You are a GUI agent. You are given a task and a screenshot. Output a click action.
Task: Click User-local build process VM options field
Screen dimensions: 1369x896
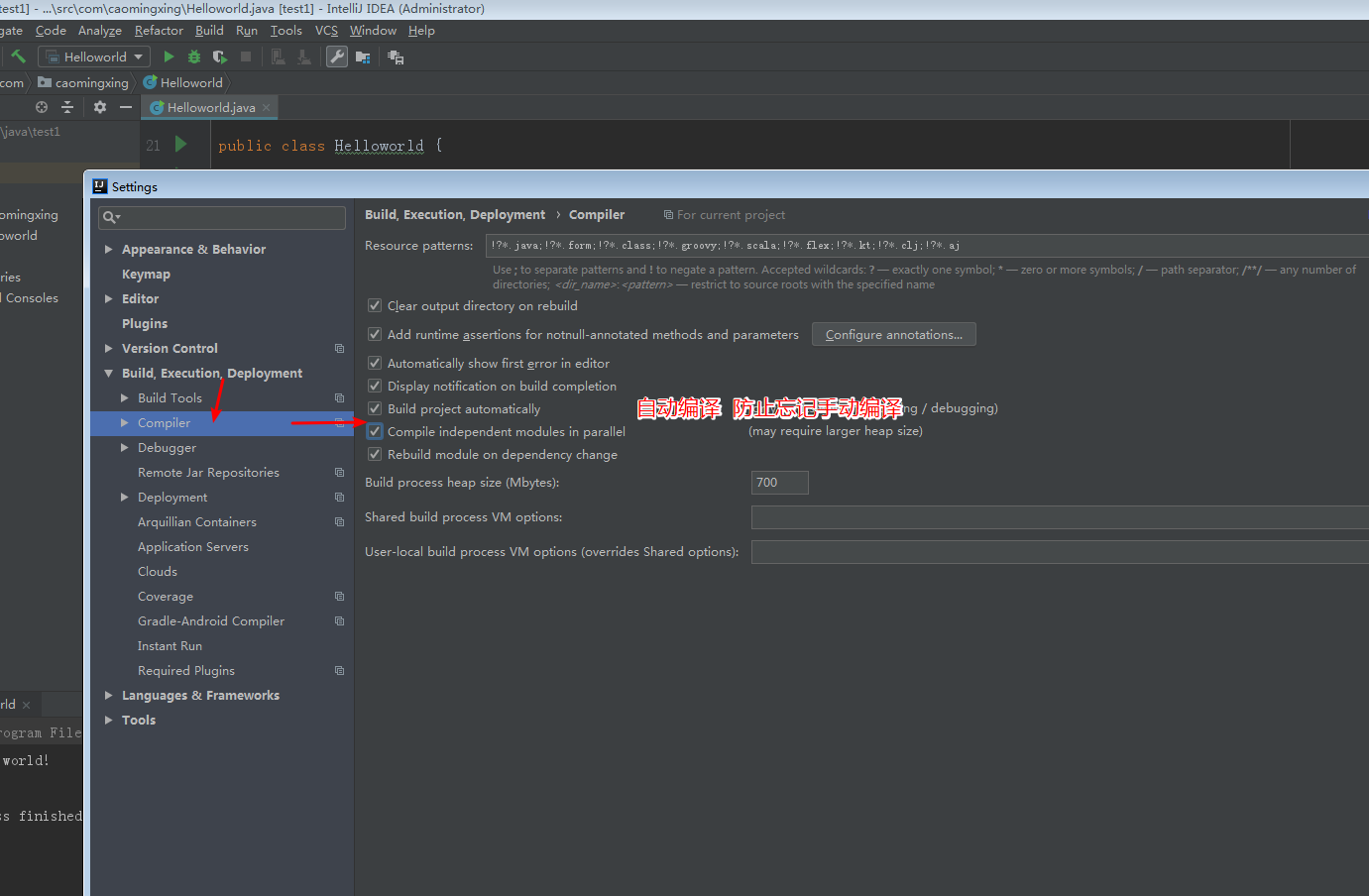(x=1060, y=552)
